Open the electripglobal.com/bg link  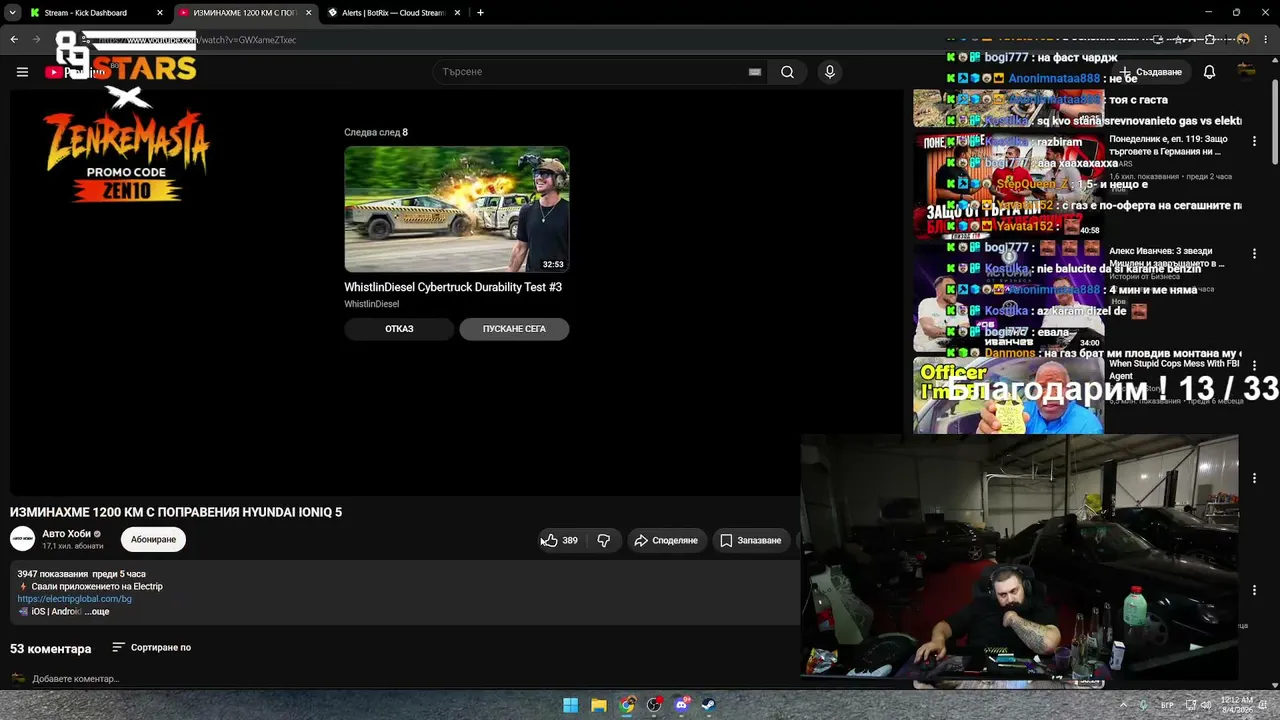(74, 599)
